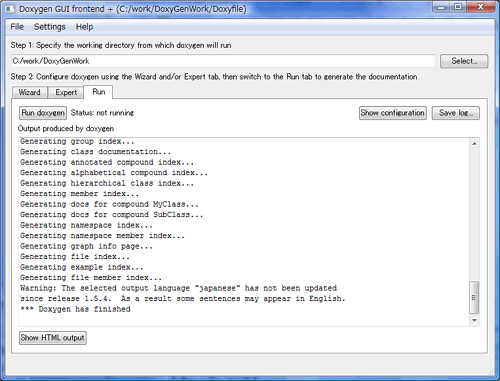Screen dimensions: 500x381
Task: Click 'Generating member index...' line
Action: click(79, 194)
